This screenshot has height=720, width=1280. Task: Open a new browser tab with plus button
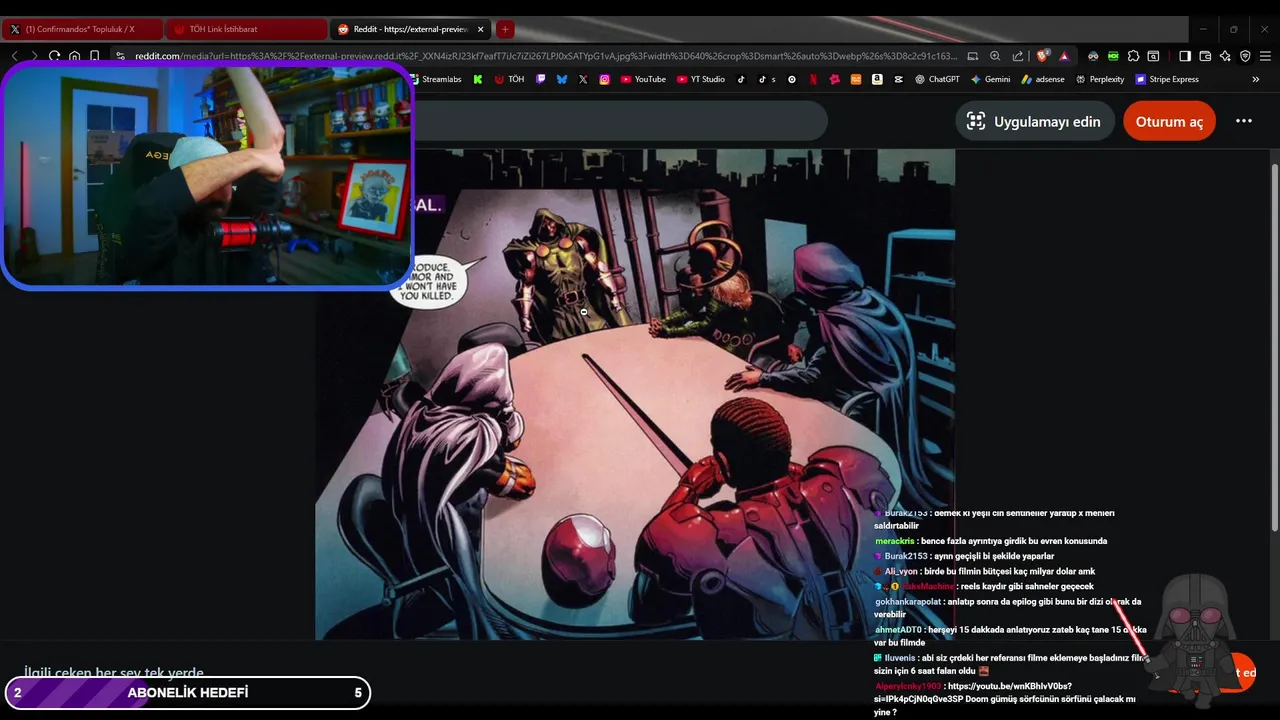[505, 29]
